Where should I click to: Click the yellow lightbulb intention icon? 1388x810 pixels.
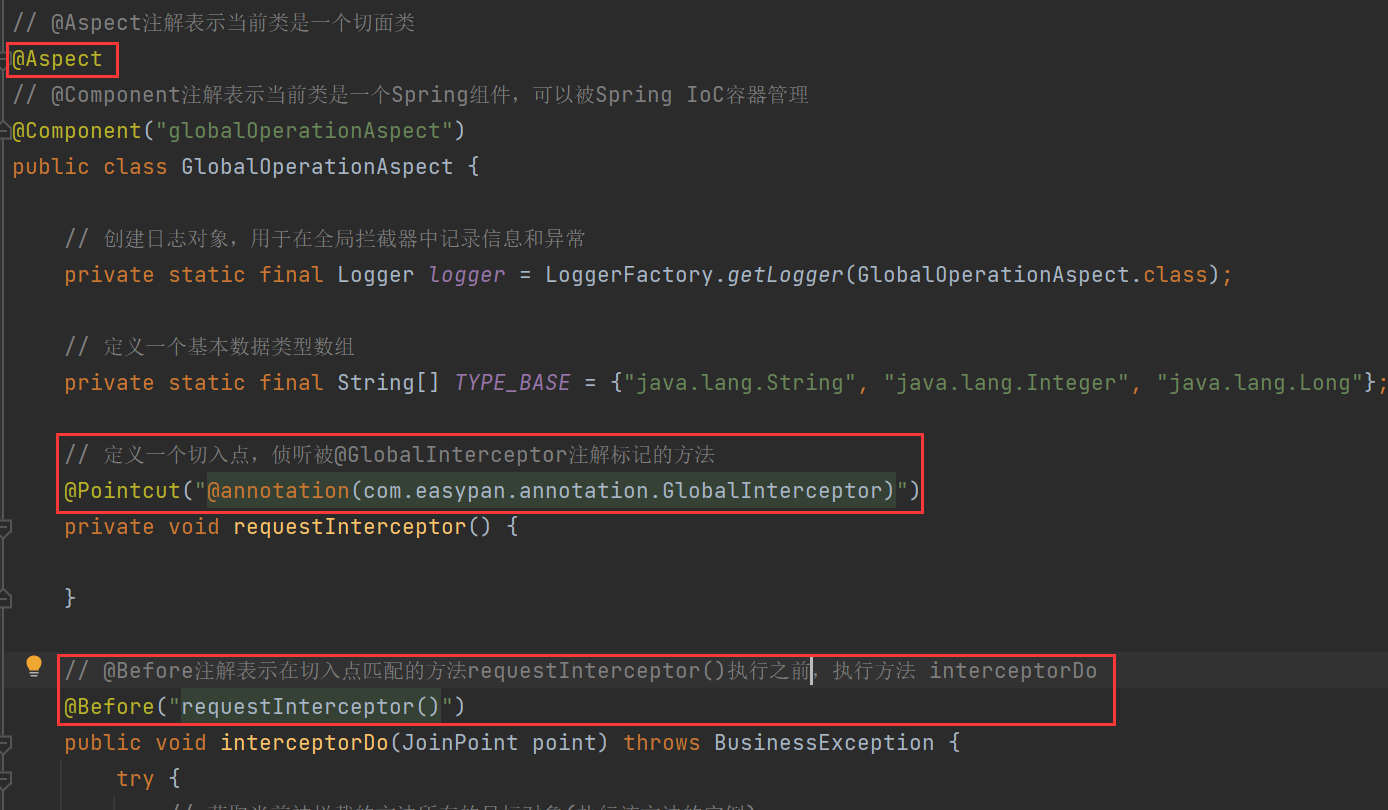[x=34, y=666]
